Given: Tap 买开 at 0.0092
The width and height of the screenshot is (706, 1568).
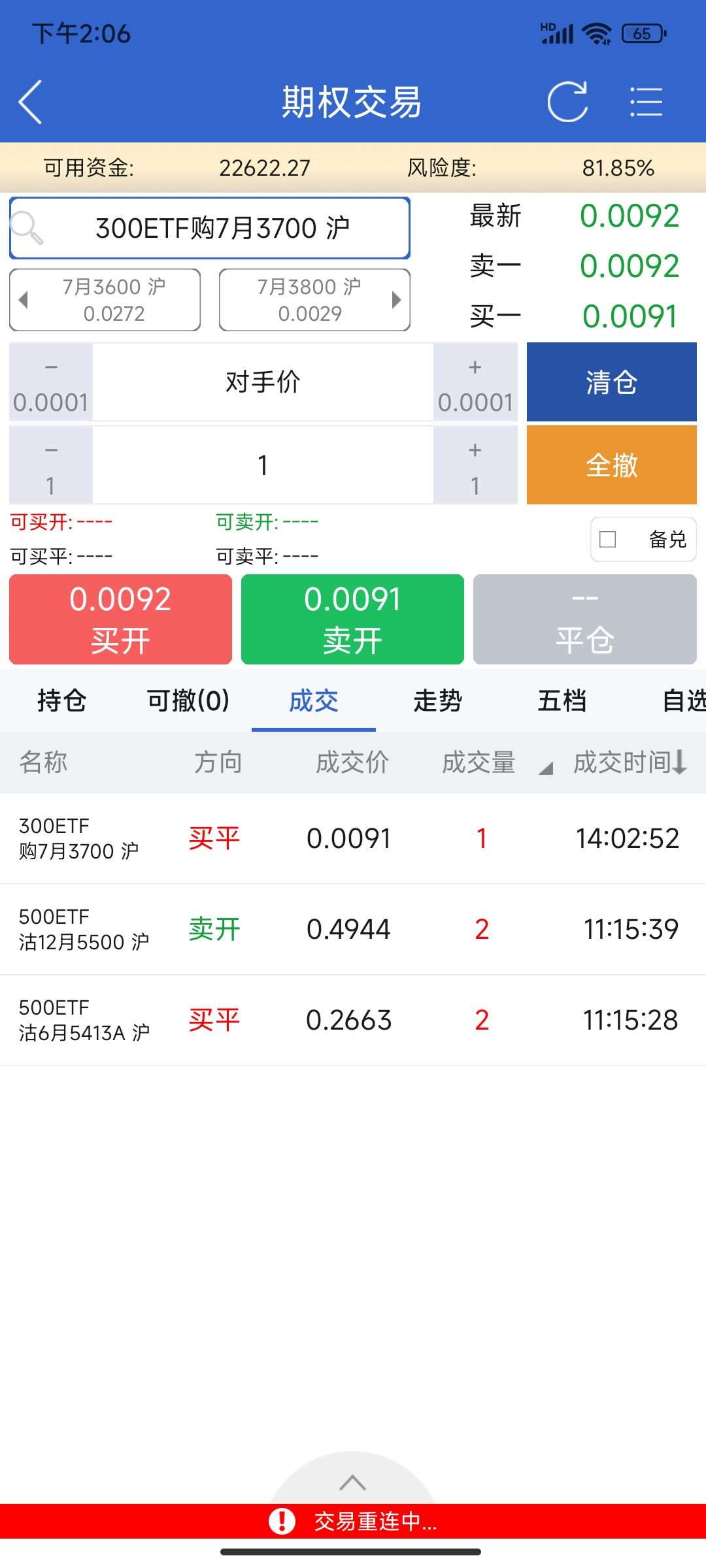Looking at the screenshot, I should 121,619.
